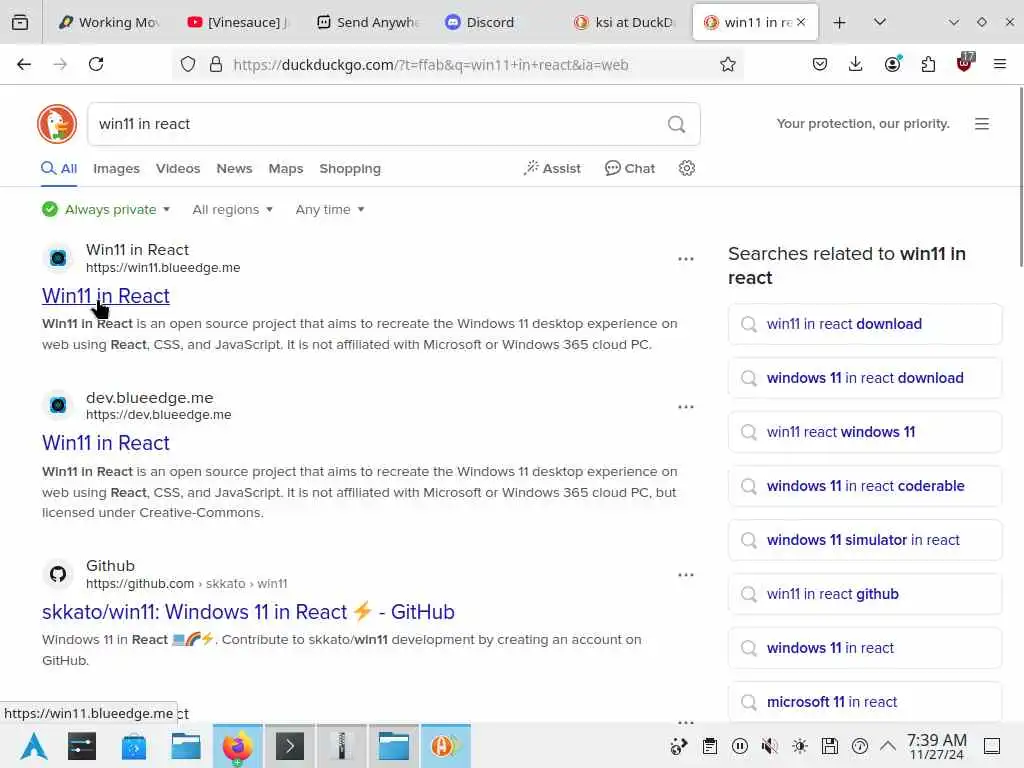This screenshot has width=1024, height=768.
Task: List all tabs with dropdown arrow
Action: 880,22
